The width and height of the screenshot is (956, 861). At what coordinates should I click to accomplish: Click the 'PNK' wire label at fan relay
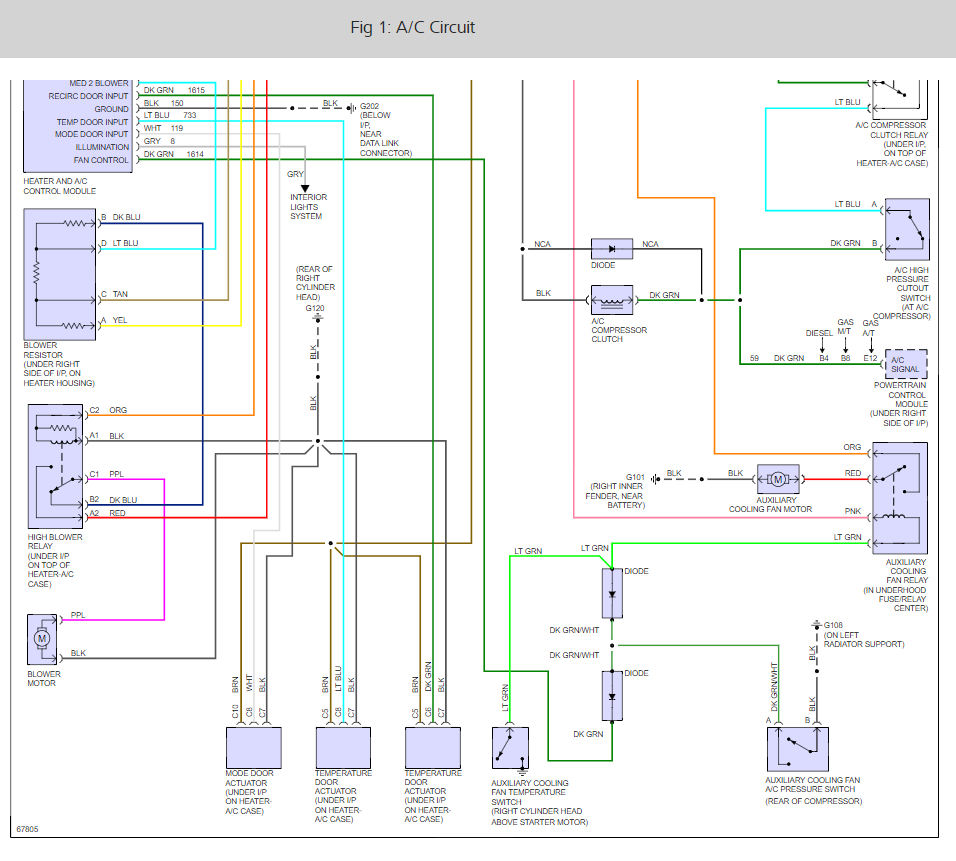(x=853, y=511)
